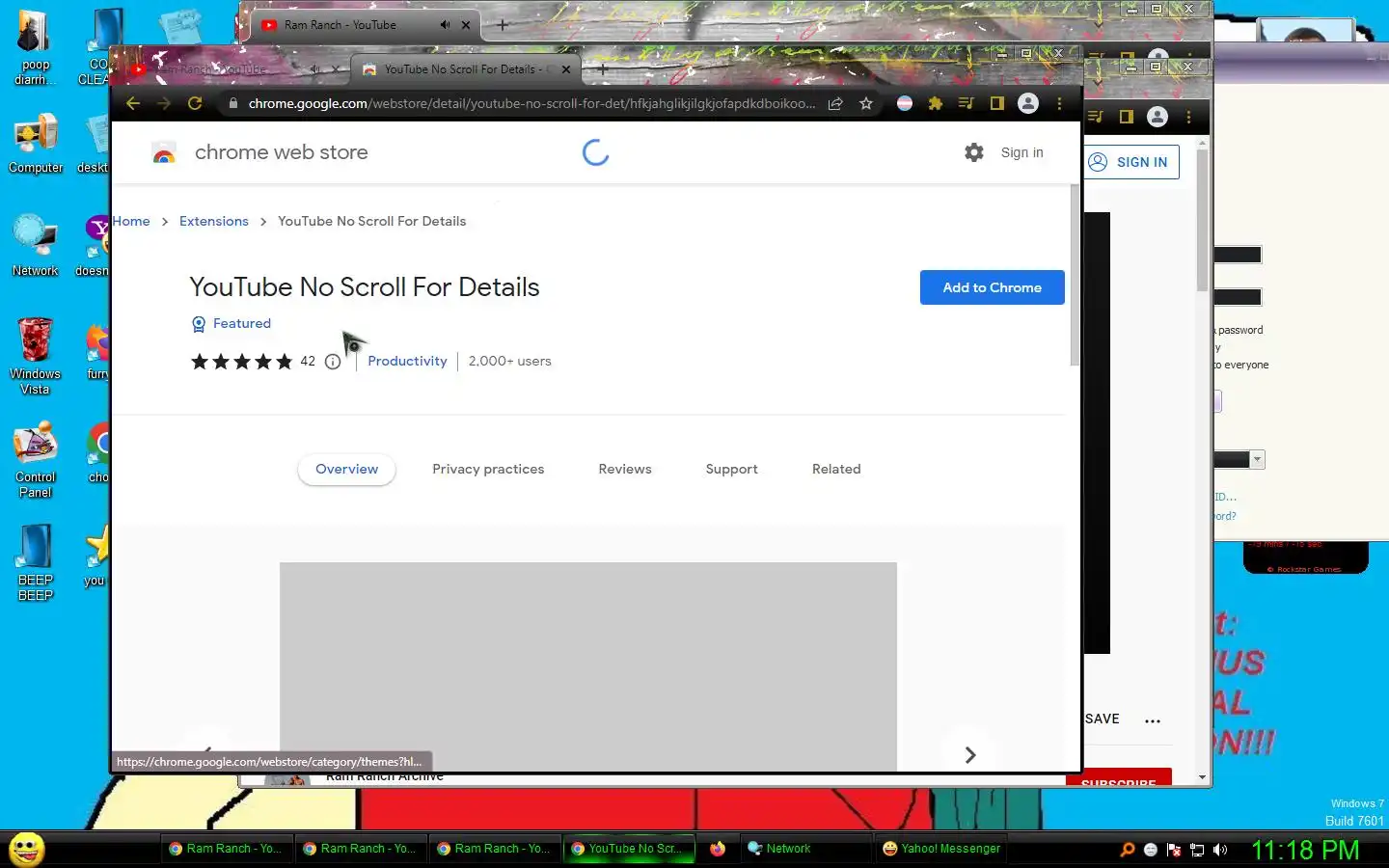Open the profile avatar in the middle Chrome window
The width and height of the screenshot is (1389, 868).
(1157, 117)
